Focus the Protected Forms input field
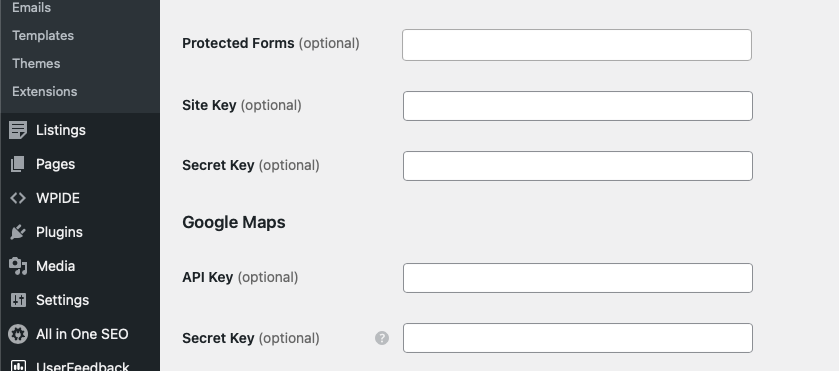This screenshot has height=371, width=839. (577, 45)
